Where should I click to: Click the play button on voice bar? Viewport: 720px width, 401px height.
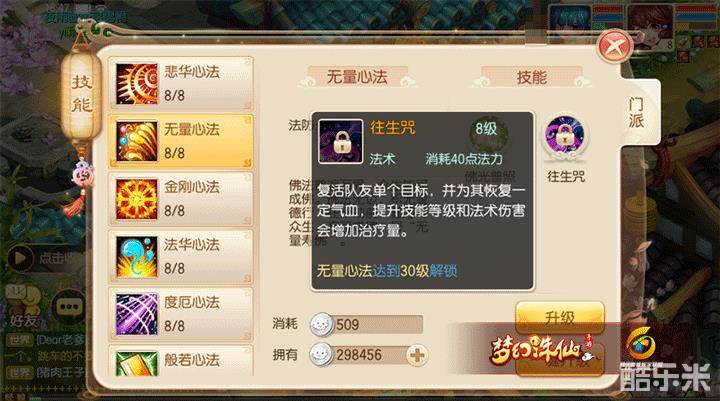tap(20, 257)
